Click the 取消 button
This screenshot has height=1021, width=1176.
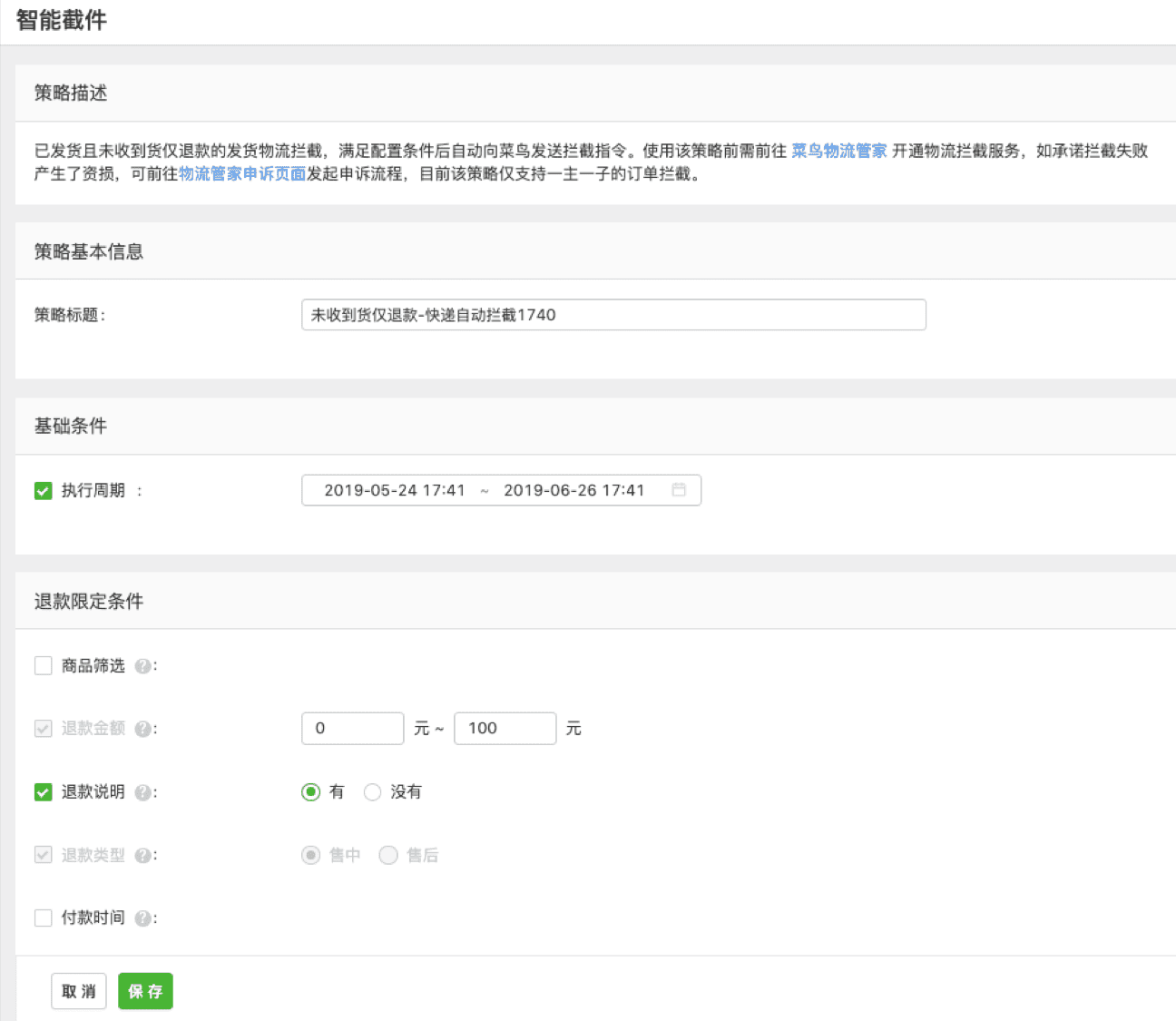pos(79,991)
